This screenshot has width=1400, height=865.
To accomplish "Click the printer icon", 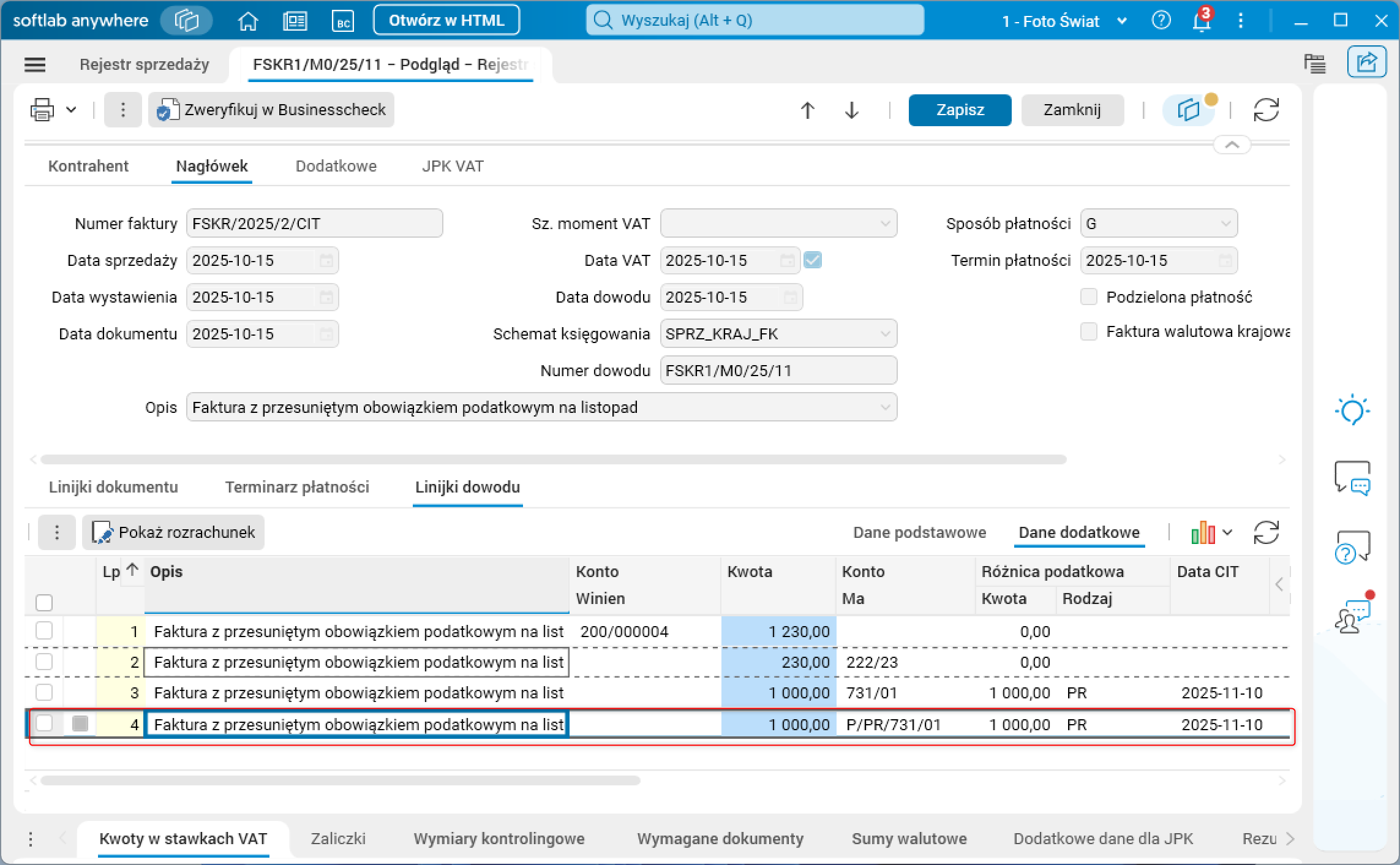I will click(42, 110).
